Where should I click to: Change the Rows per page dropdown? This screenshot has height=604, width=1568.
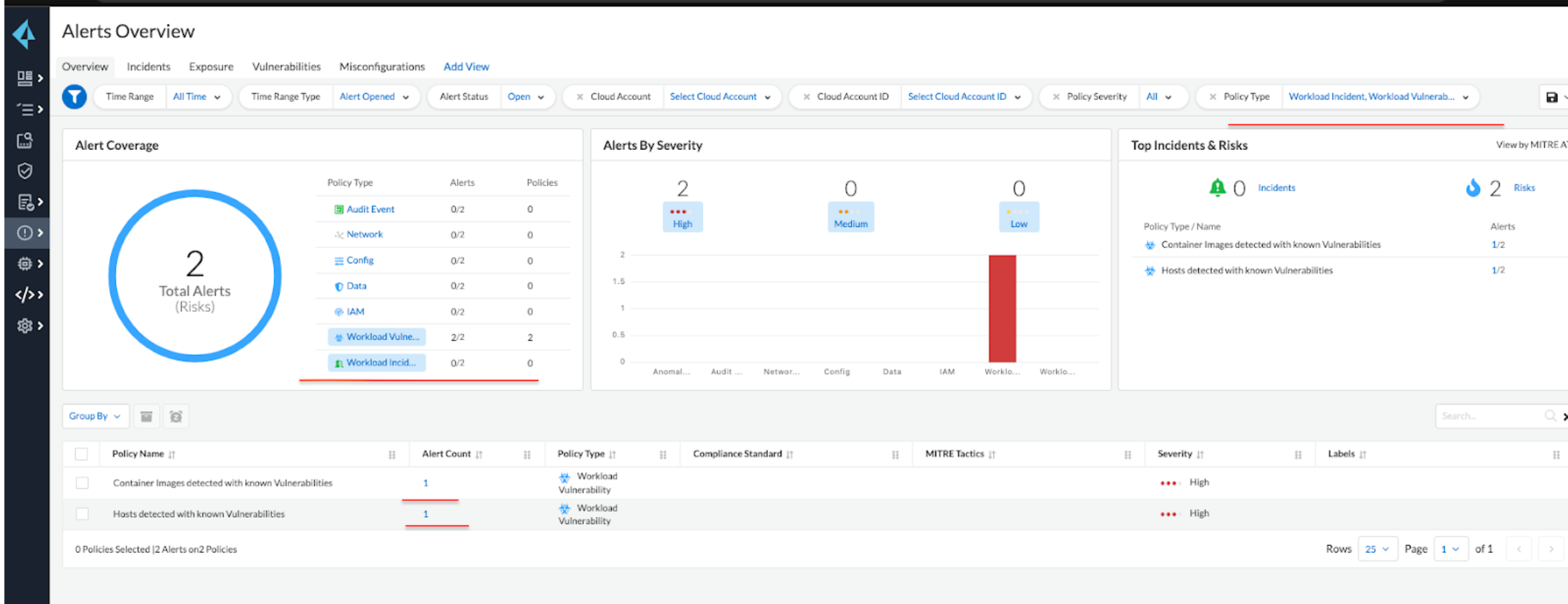[1378, 549]
